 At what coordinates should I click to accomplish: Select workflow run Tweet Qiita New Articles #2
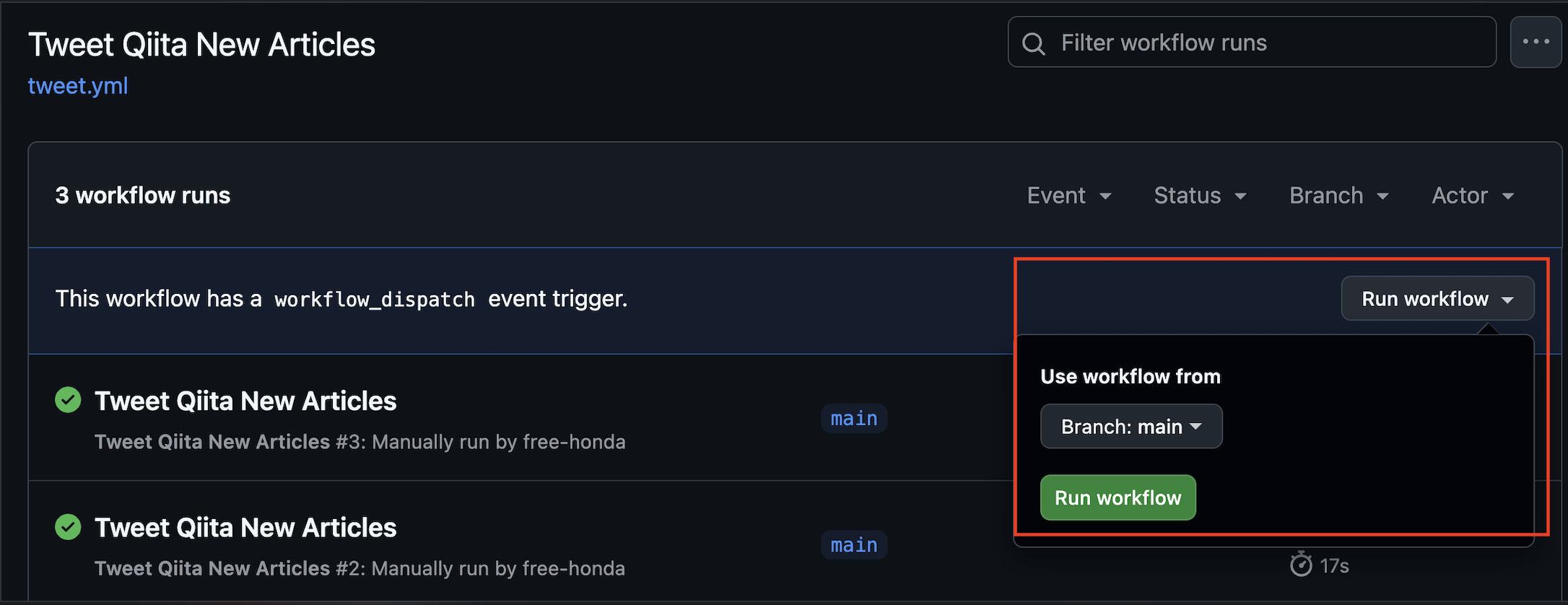pos(245,527)
